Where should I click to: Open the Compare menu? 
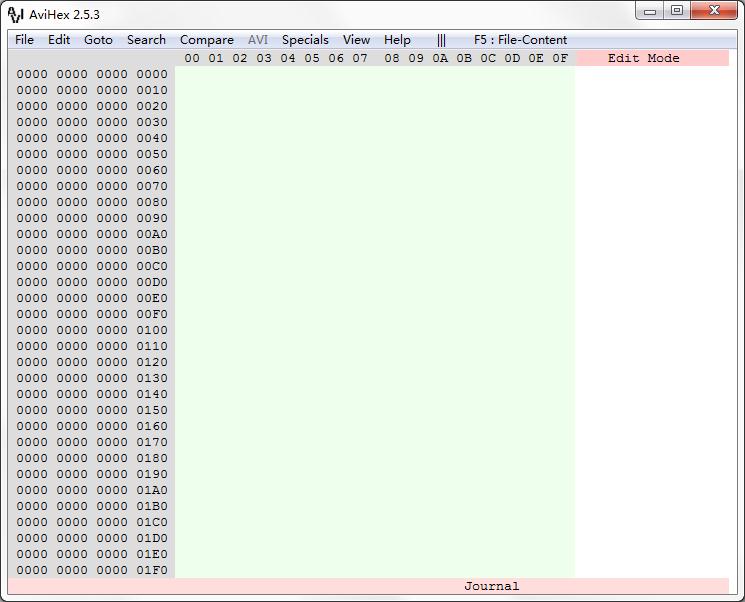coord(206,40)
